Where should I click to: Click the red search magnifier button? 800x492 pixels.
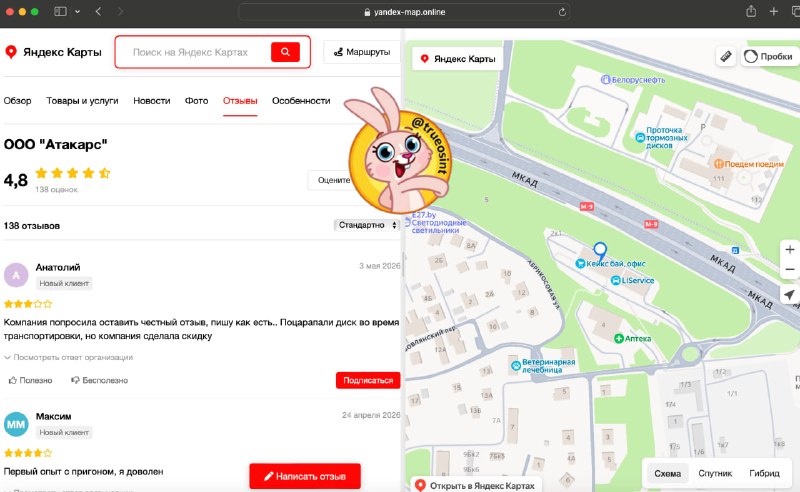pos(285,52)
